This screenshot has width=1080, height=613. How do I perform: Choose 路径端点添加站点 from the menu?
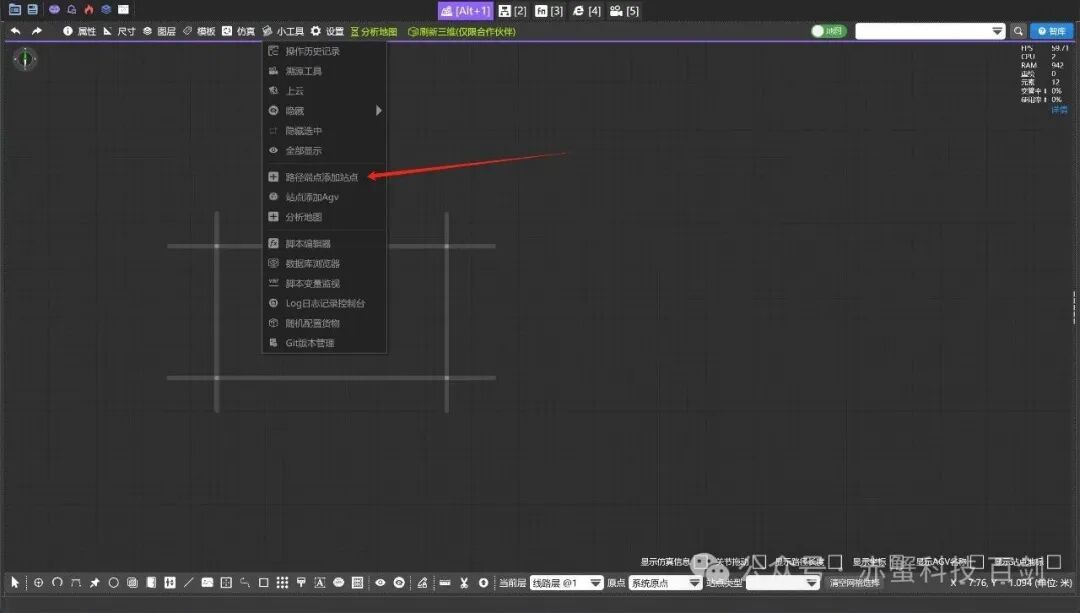(324, 177)
